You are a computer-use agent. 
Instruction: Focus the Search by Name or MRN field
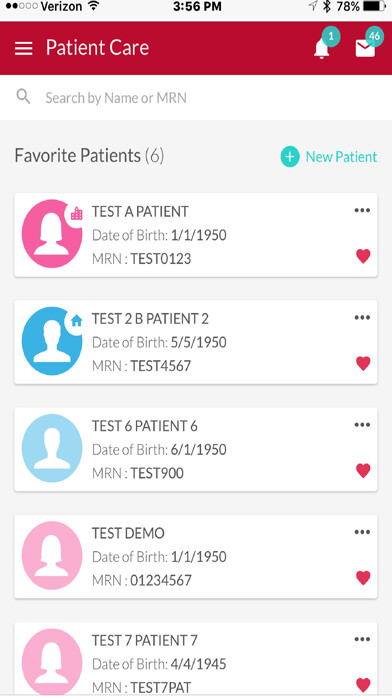click(196, 97)
